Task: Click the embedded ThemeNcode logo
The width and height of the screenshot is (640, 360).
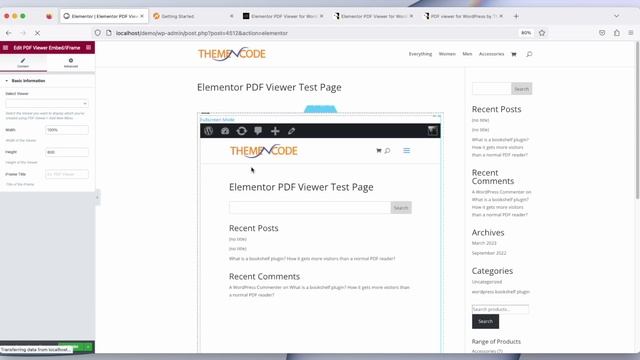Action: coord(264,151)
